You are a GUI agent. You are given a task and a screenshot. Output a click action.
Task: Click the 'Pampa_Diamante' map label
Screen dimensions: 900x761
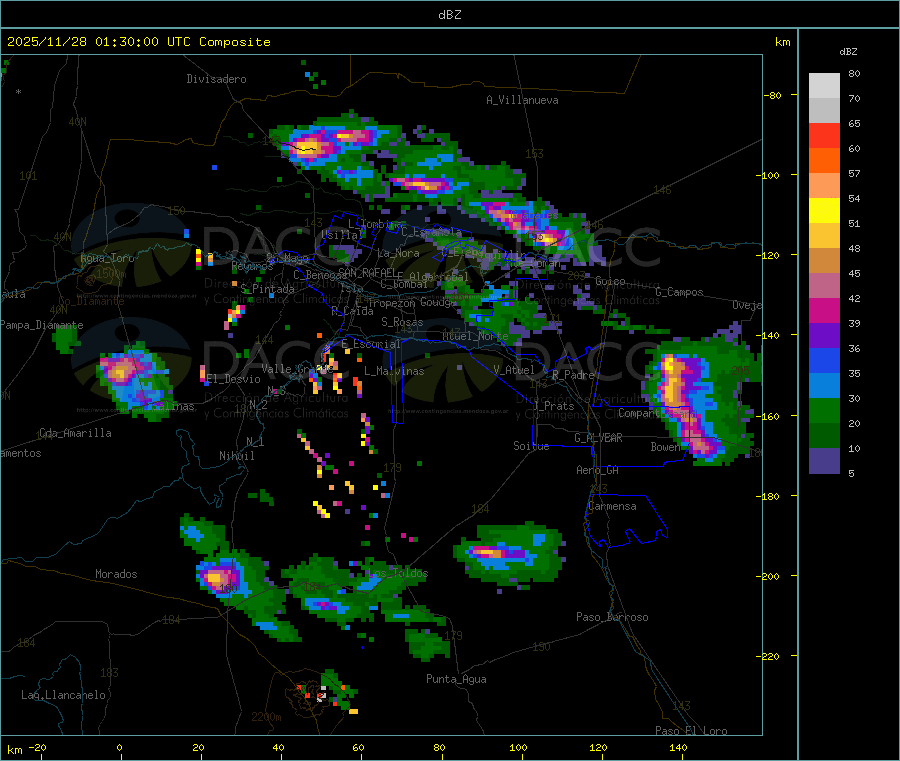click(x=42, y=325)
